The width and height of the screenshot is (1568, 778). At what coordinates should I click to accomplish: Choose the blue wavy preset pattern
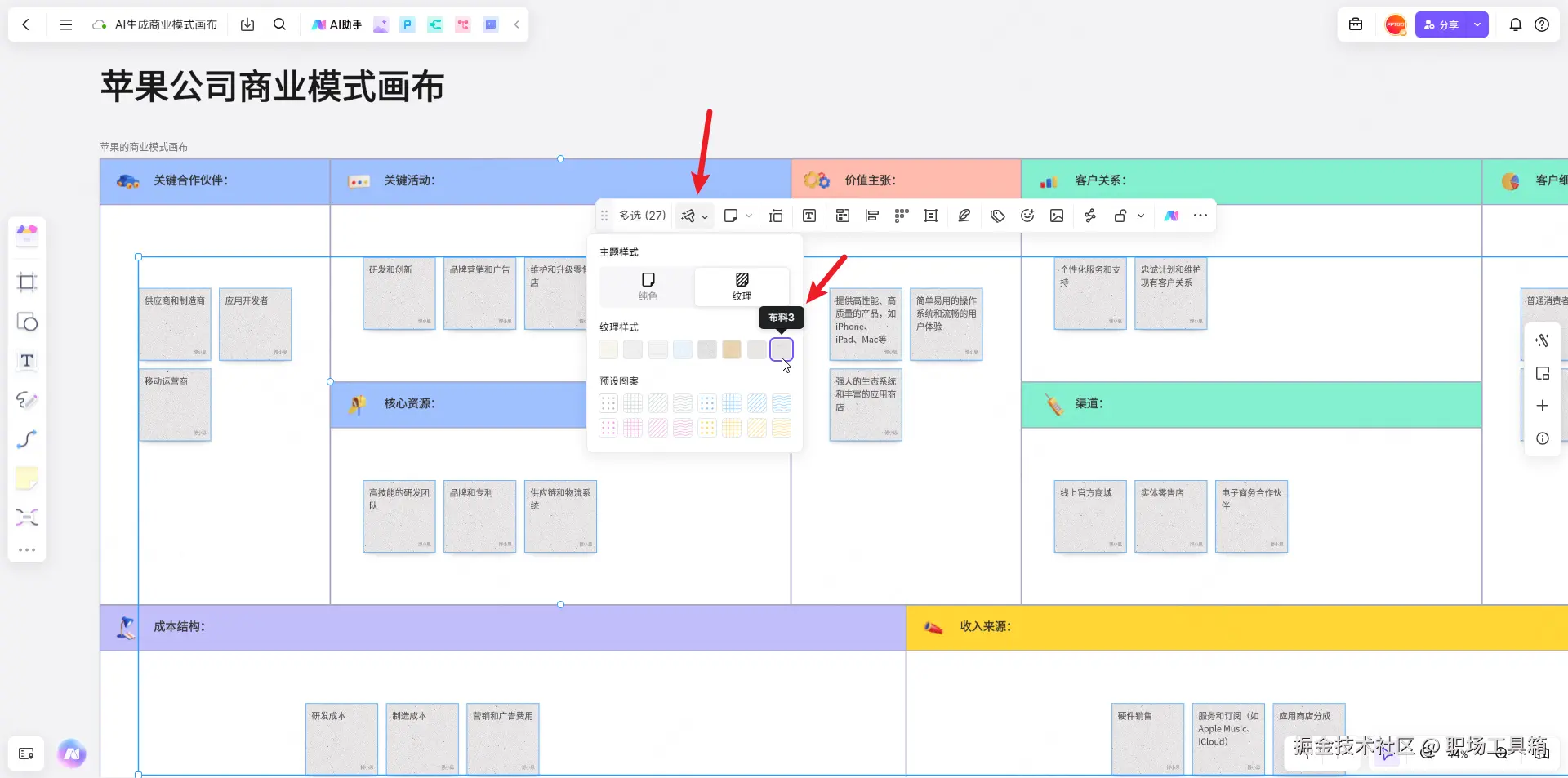click(x=782, y=403)
